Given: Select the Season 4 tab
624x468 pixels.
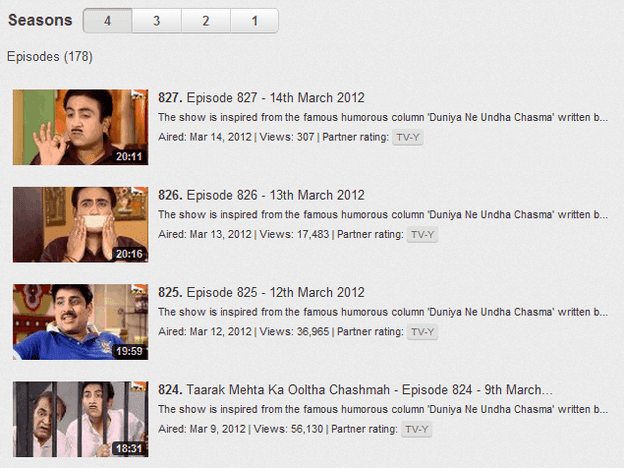Looking at the screenshot, I should coord(107,21).
